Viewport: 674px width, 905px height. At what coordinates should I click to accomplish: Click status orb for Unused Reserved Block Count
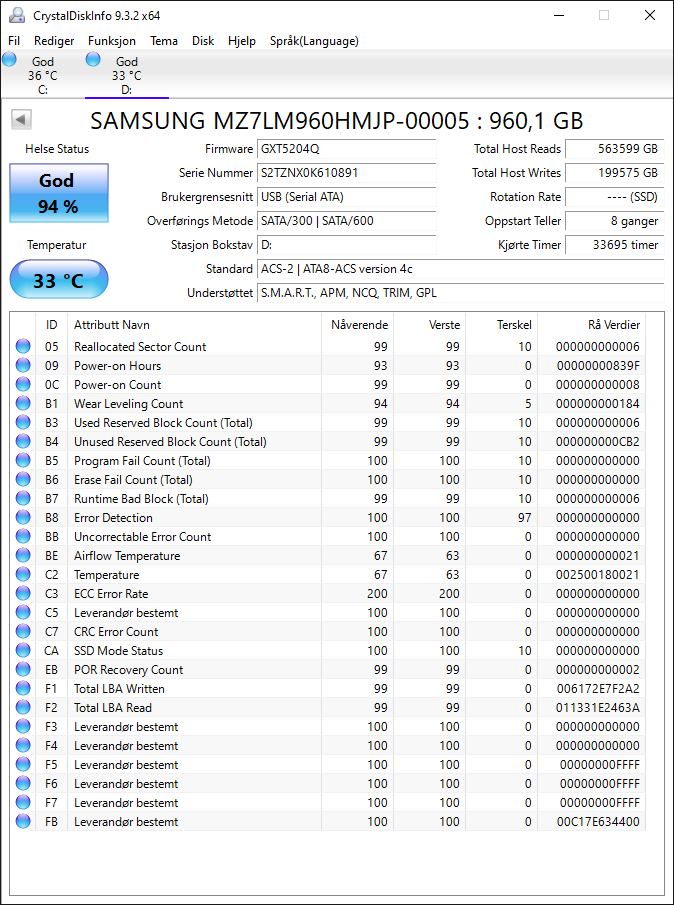click(x=23, y=442)
